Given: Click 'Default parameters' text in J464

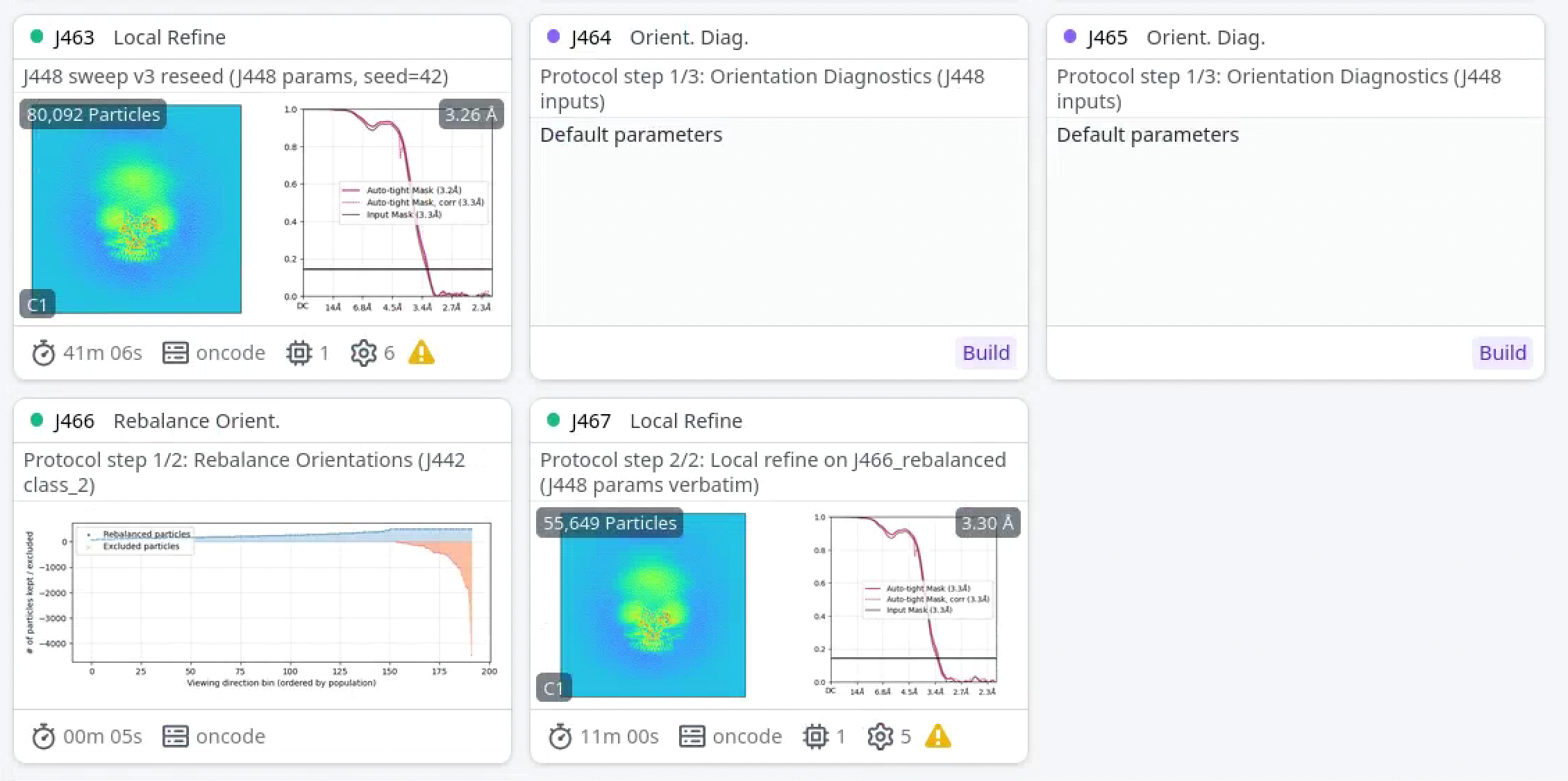Looking at the screenshot, I should (631, 134).
